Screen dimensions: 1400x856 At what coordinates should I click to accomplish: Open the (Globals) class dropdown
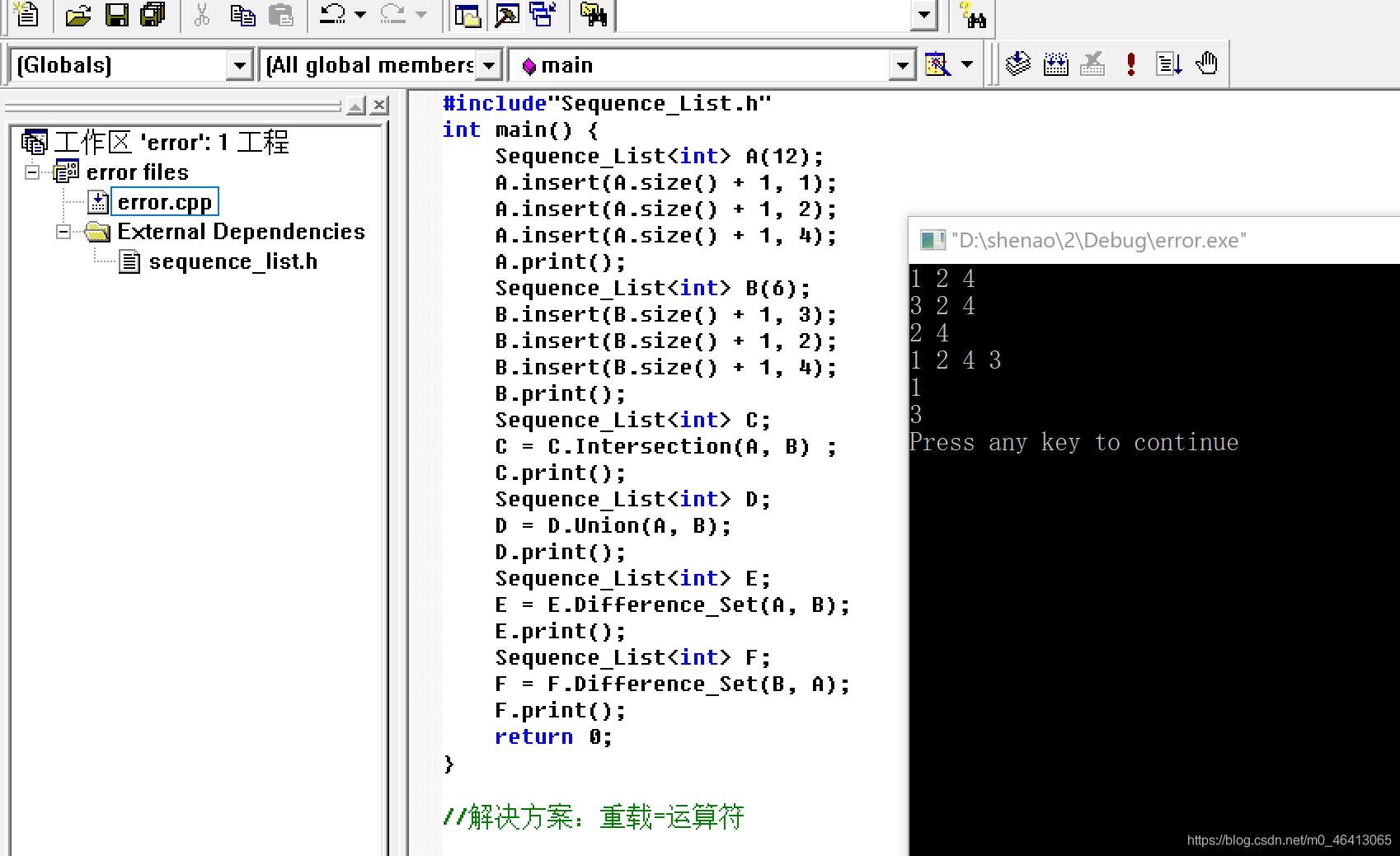click(239, 65)
